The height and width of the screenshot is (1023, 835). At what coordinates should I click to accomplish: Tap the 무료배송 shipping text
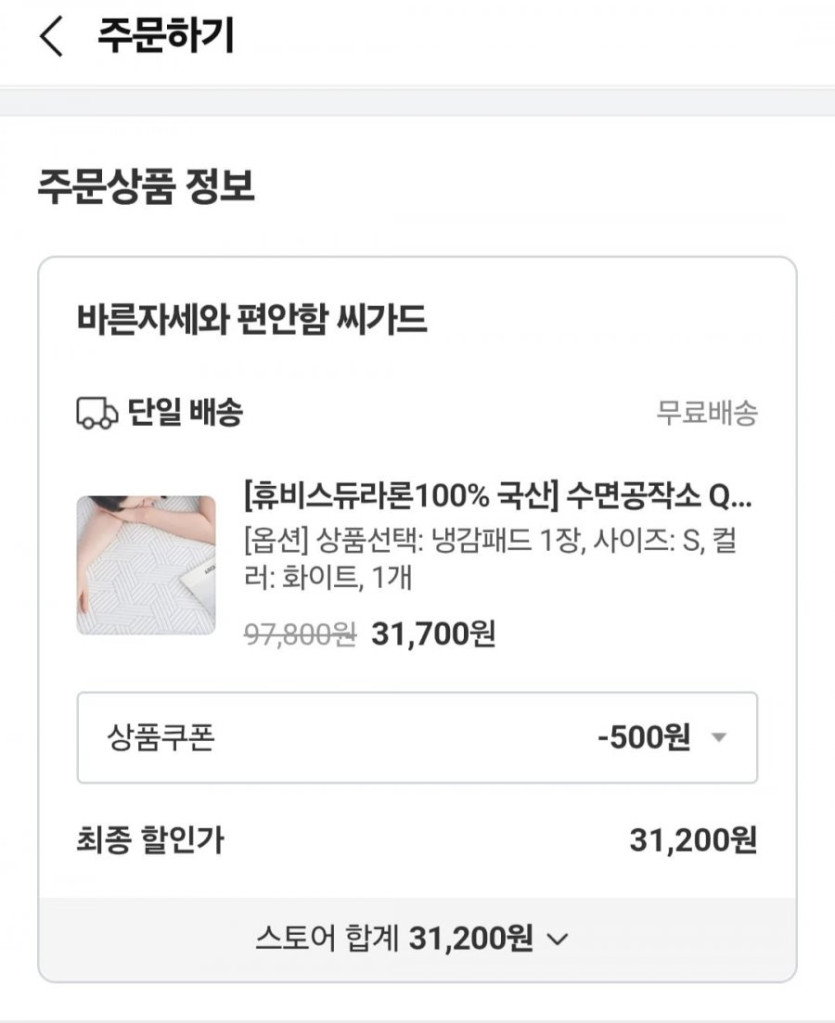706,413
